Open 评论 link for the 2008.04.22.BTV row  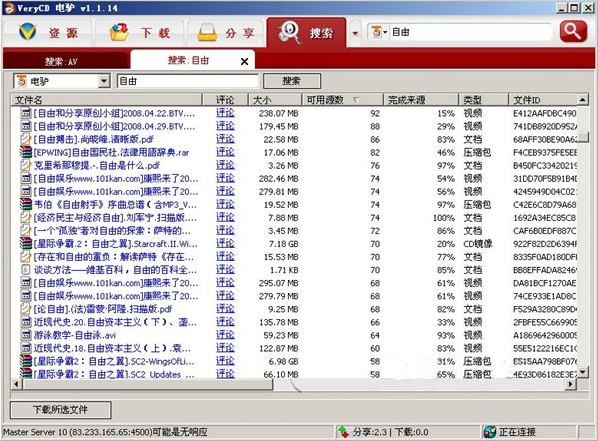[x=225, y=113]
